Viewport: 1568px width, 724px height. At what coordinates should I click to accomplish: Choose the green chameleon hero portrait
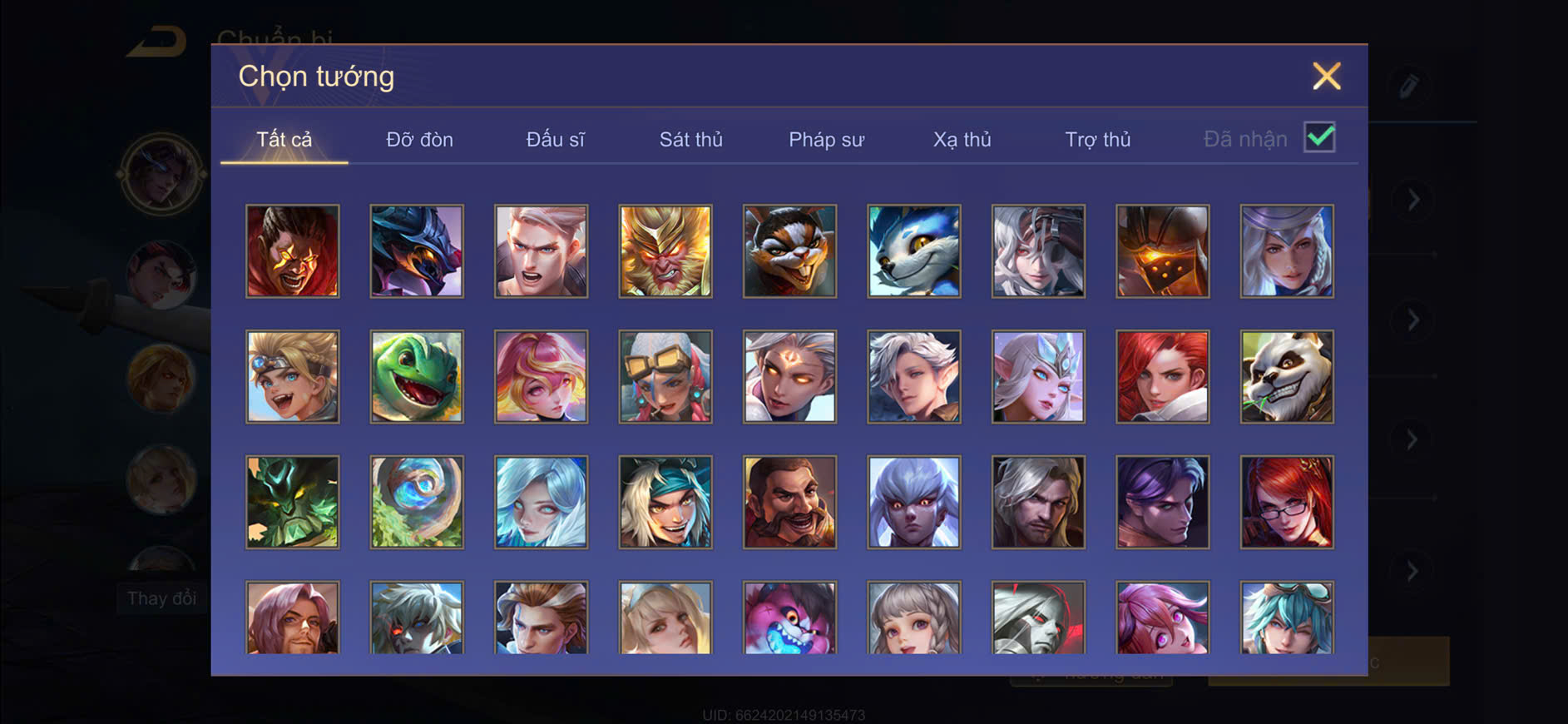[x=417, y=377]
